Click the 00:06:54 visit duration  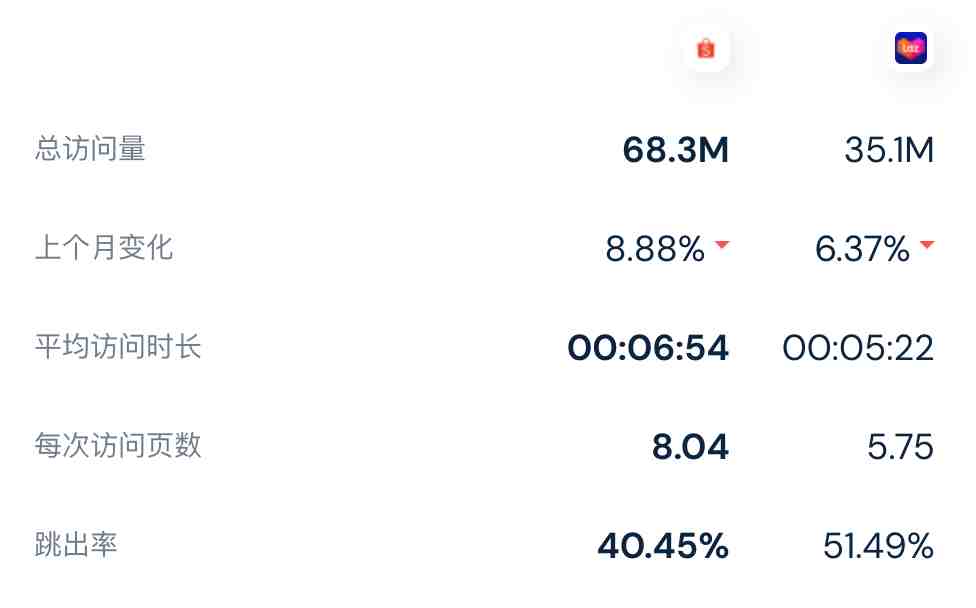[648, 348]
